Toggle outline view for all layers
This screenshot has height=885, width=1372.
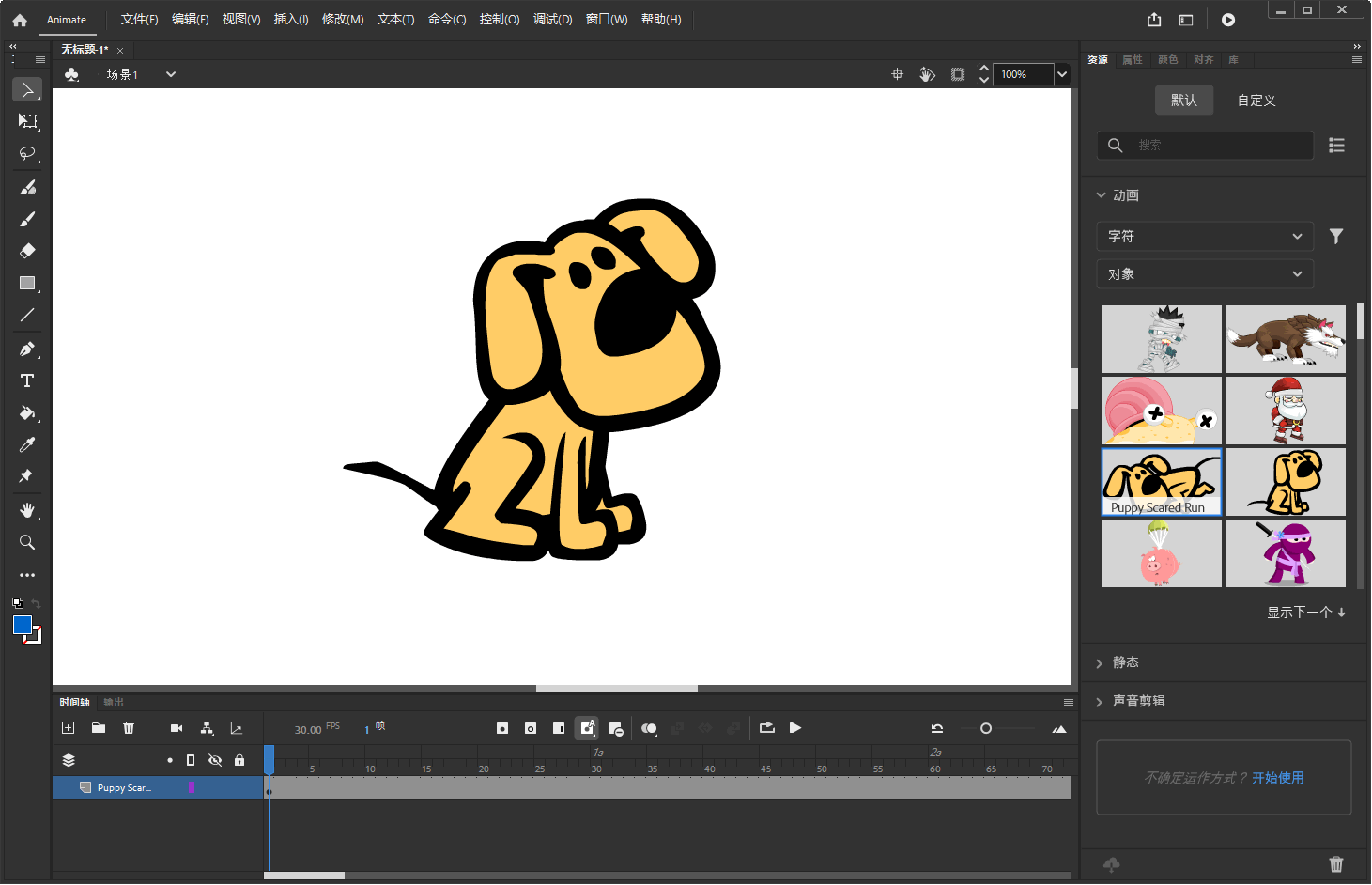coord(191,760)
